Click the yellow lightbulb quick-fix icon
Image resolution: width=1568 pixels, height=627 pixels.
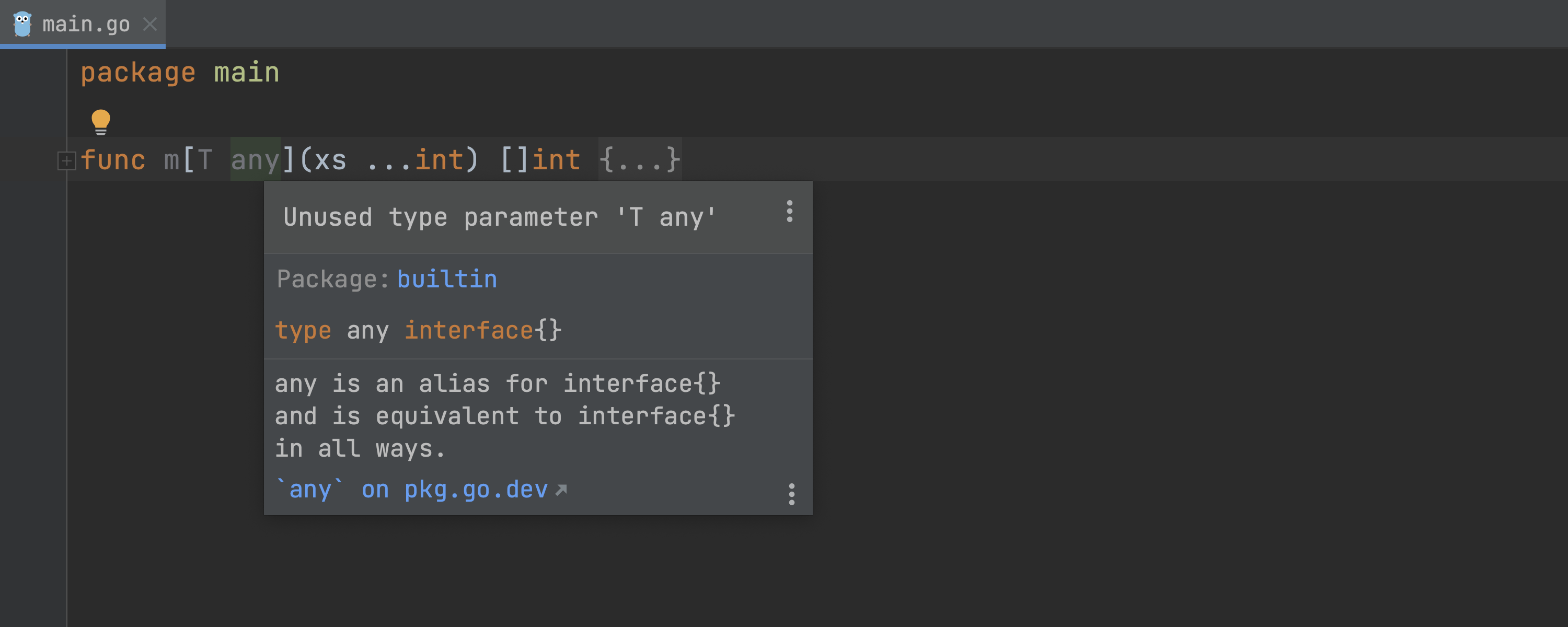(x=100, y=121)
